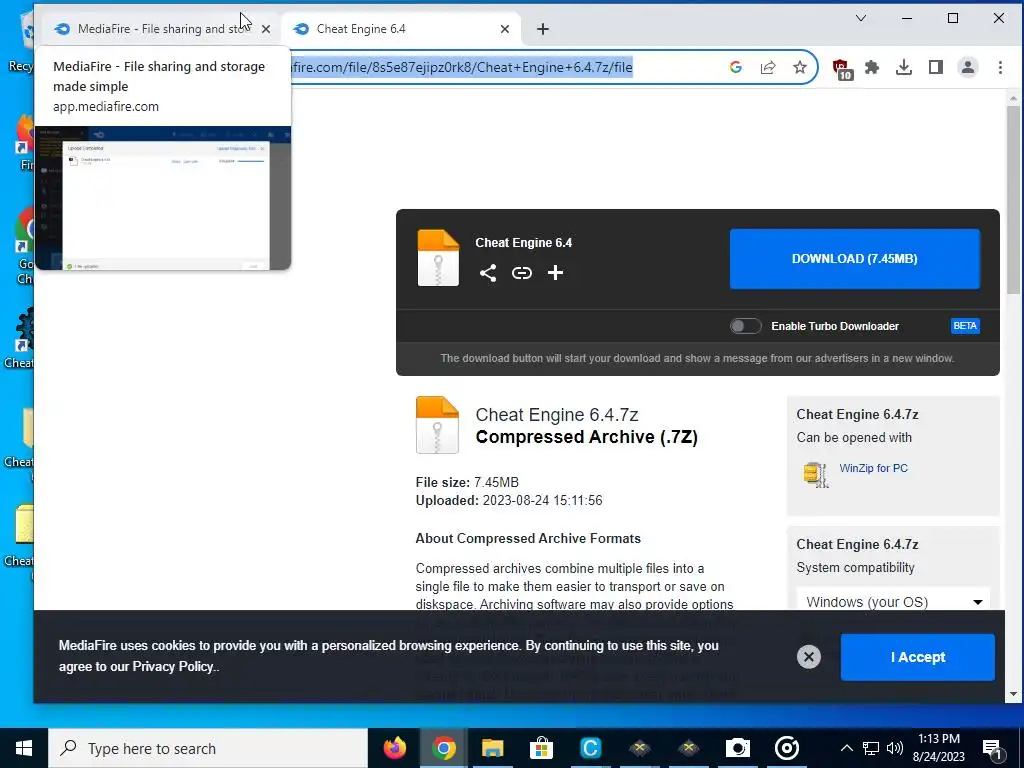Enable the Turbo Downloader toggle

(746, 326)
